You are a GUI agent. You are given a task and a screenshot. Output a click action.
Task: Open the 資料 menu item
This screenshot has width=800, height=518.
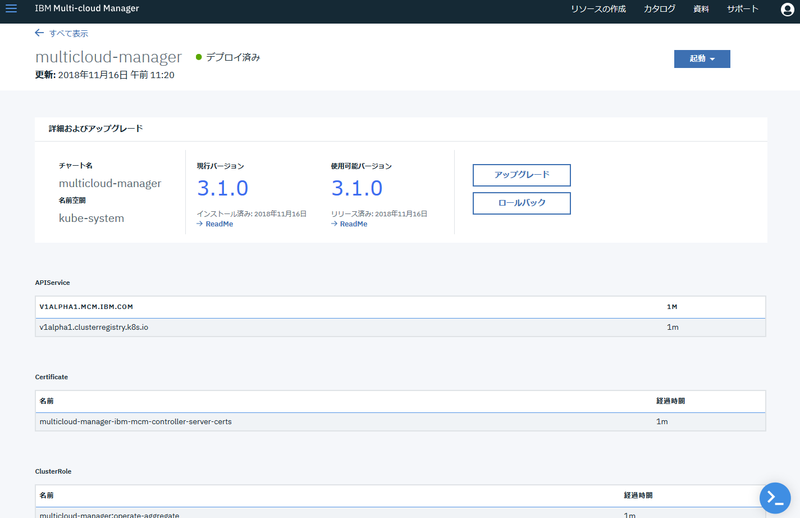701,9
